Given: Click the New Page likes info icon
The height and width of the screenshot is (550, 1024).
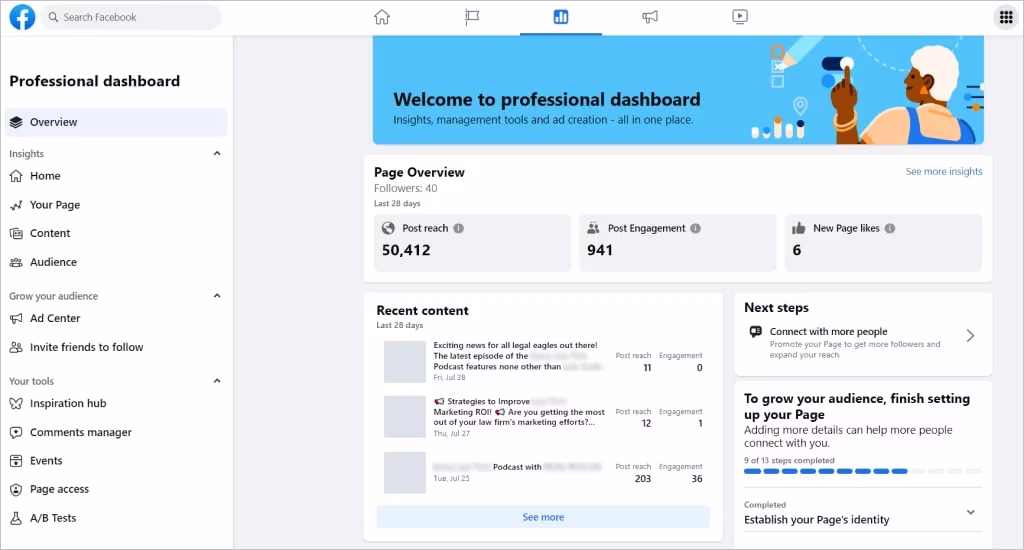Looking at the screenshot, I should (889, 228).
